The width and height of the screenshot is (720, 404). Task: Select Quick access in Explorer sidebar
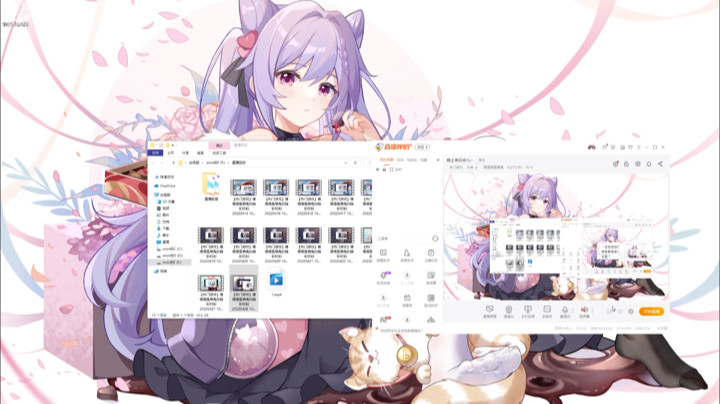164,177
